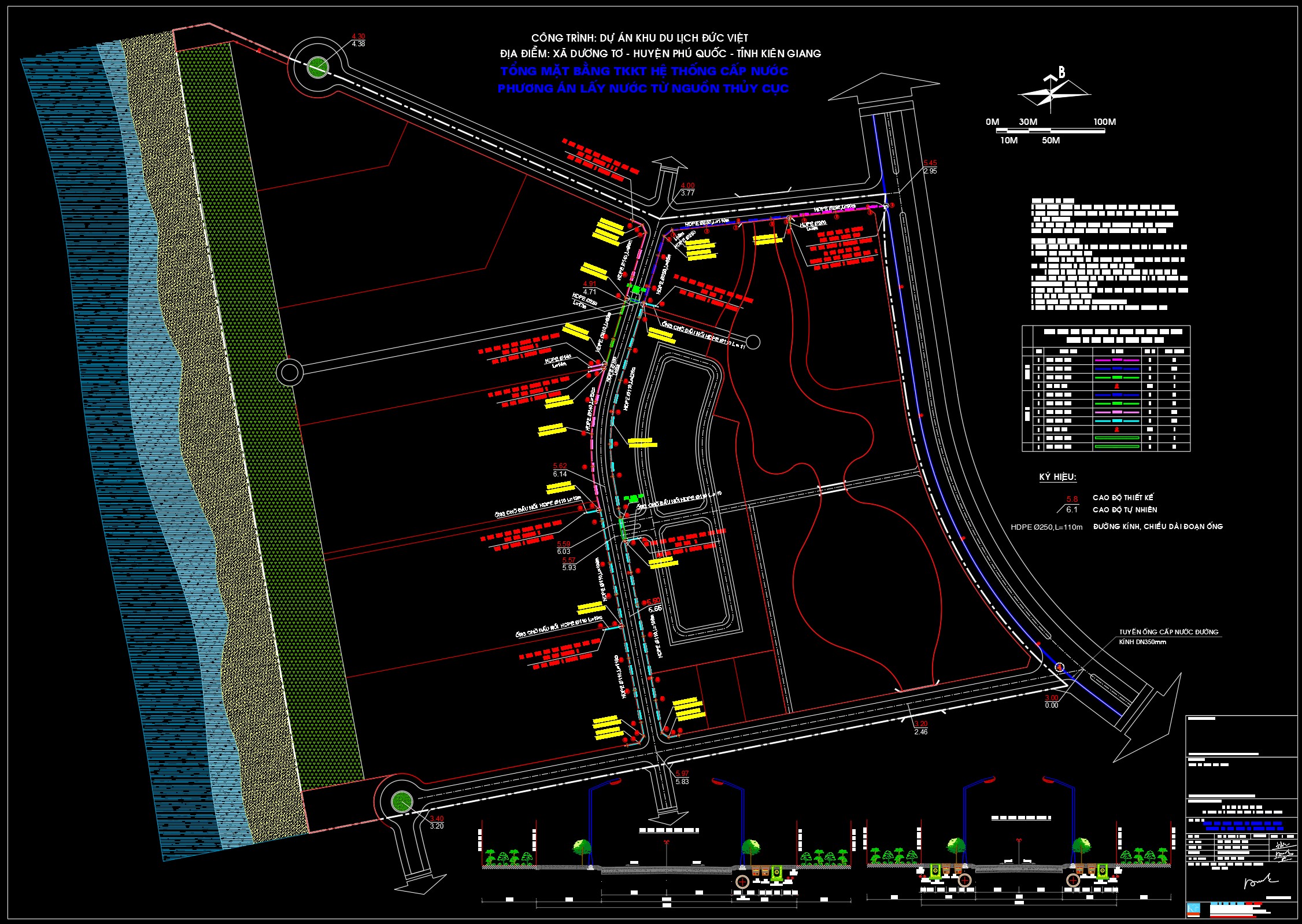Click the small road arrow above the 4.00/3.77 label
Viewport: 1302px width, 924px height.
[x=670, y=164]
